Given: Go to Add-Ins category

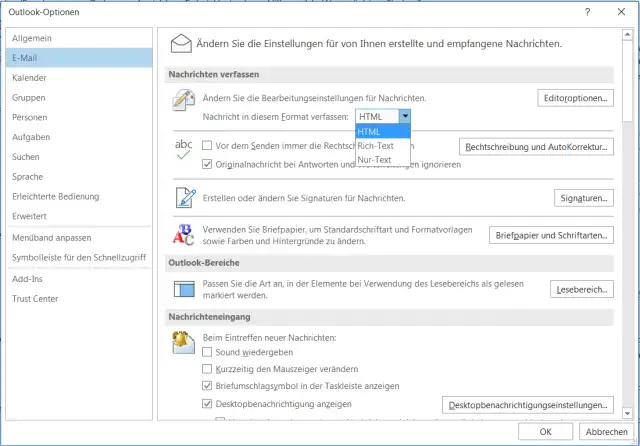Looking at the screenshot, I should [x=79, y=279].
